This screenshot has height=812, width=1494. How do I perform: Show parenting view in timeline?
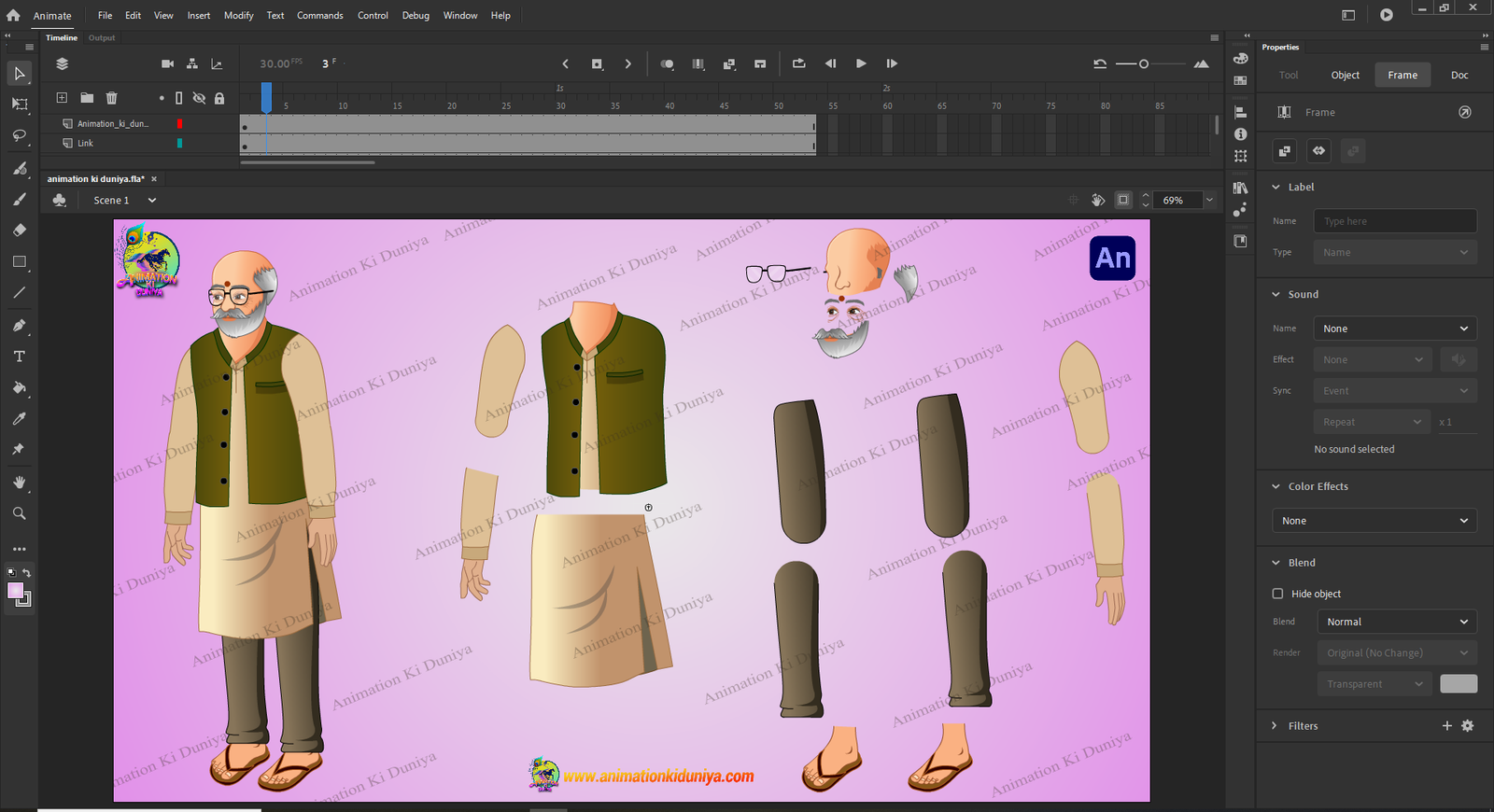coord(191,63)
